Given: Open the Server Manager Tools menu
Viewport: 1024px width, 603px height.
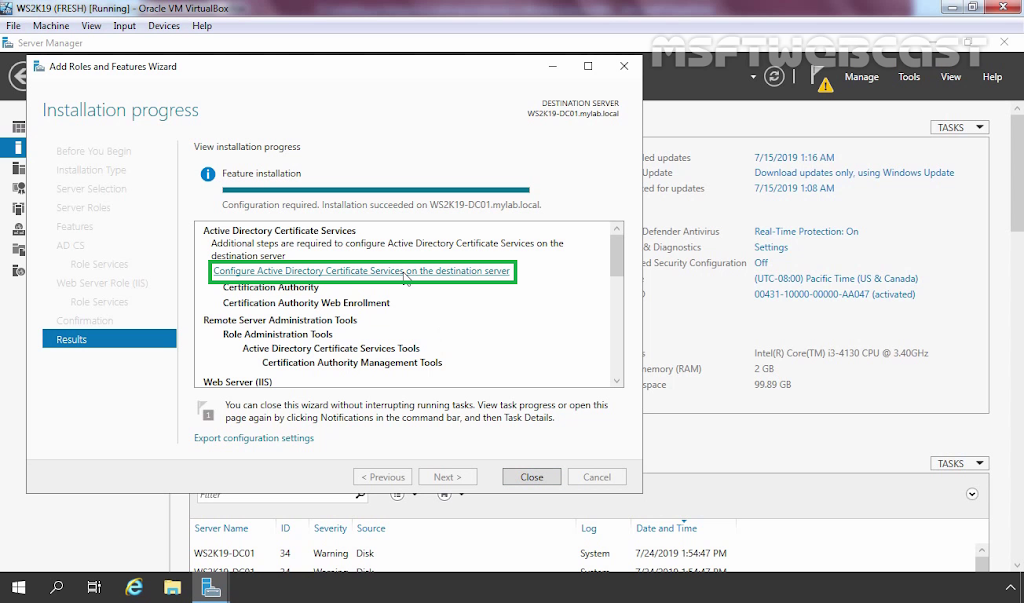Looking at the screenshot, I should point(909,76).
